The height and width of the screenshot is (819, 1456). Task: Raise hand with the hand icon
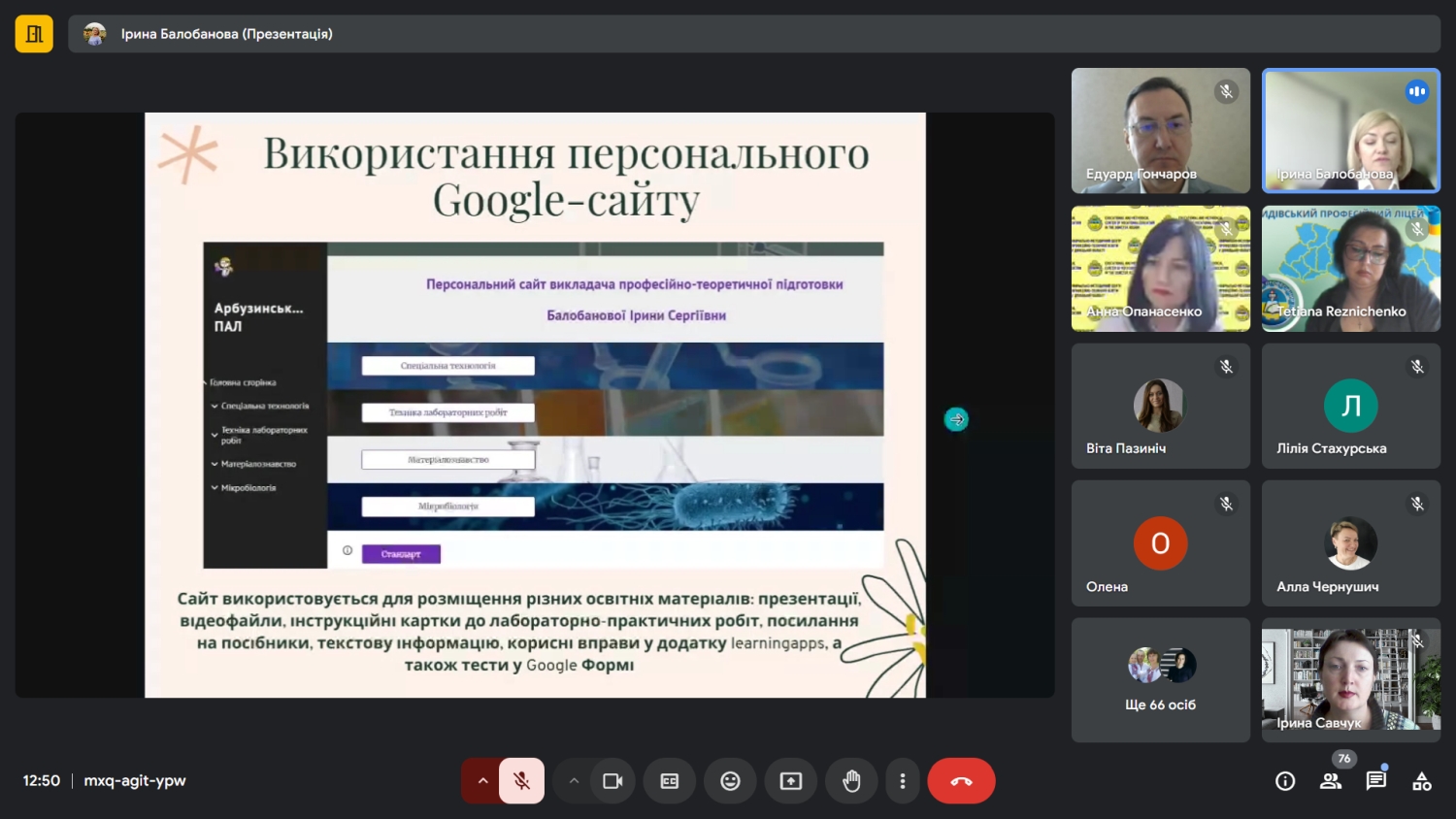click(851, 781)
